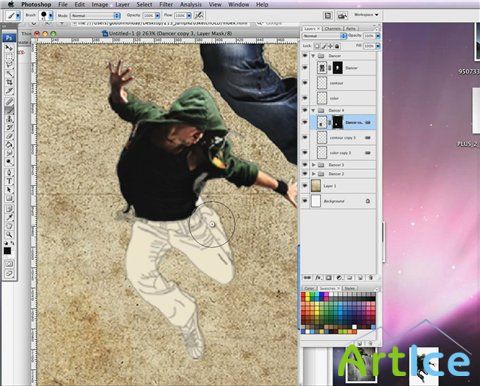Select the Lasso tool
The height and width of the screenshot is (386, 480).
(x=9, y=65)
